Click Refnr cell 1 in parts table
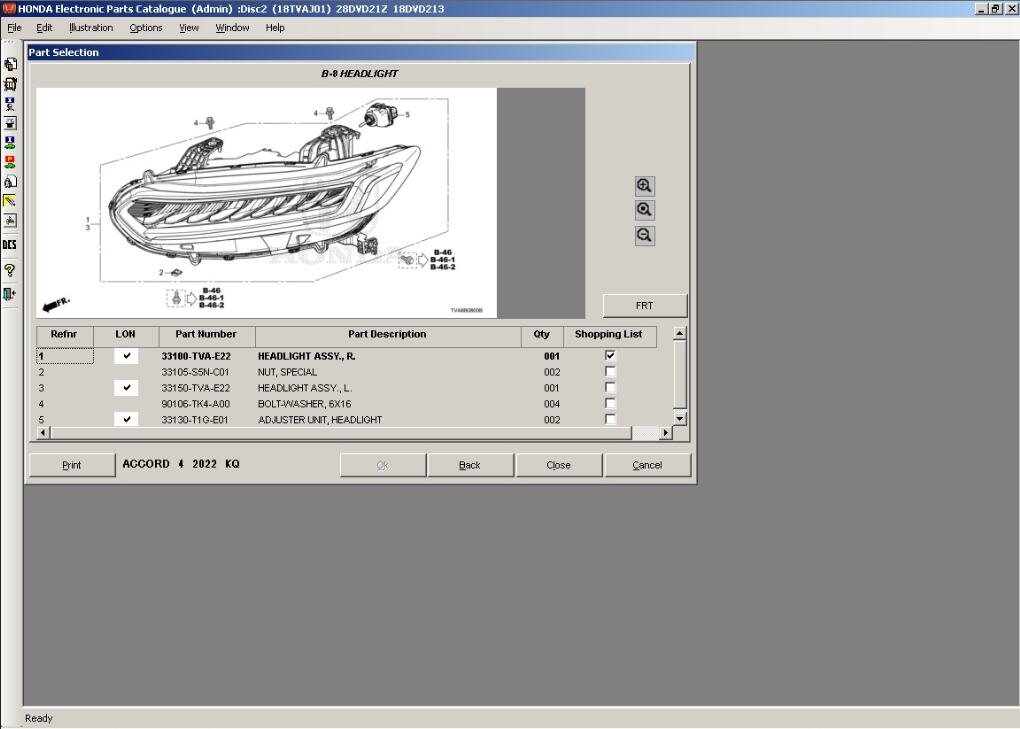The height and width of the screenshot is (729, 1020). [64, 356]
